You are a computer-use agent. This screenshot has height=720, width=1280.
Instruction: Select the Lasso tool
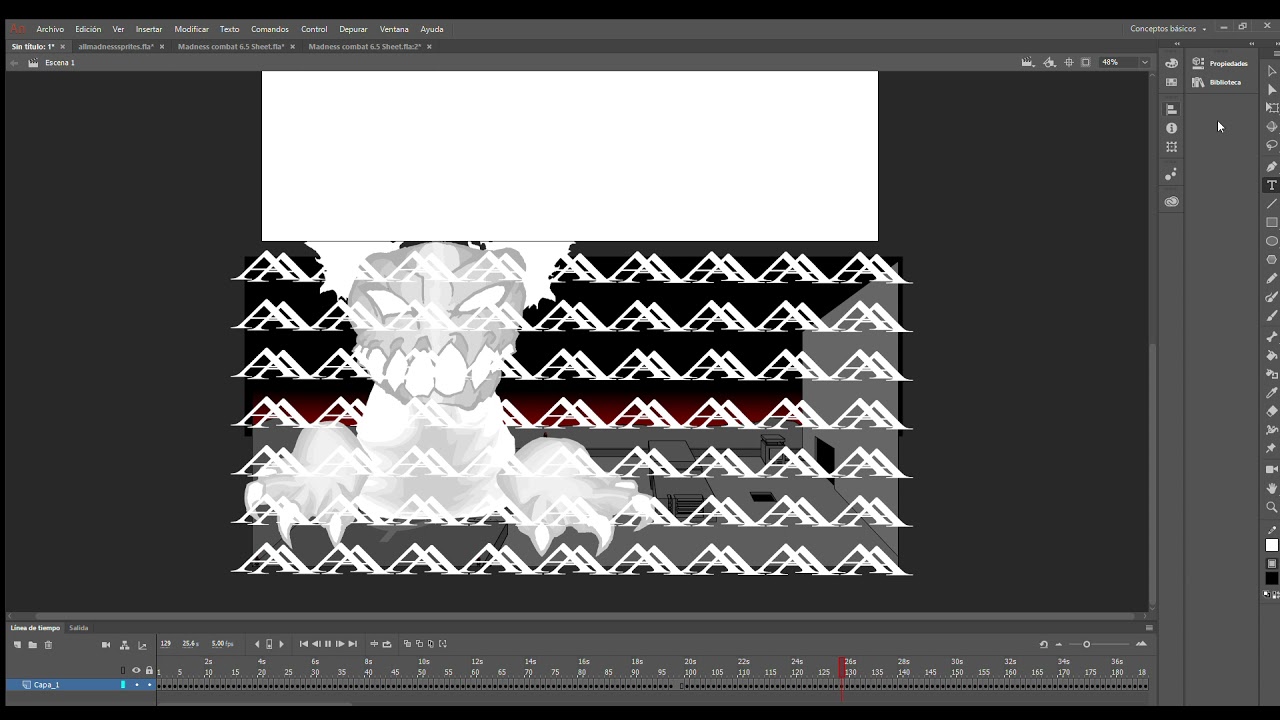click(x=1272, y=146)
